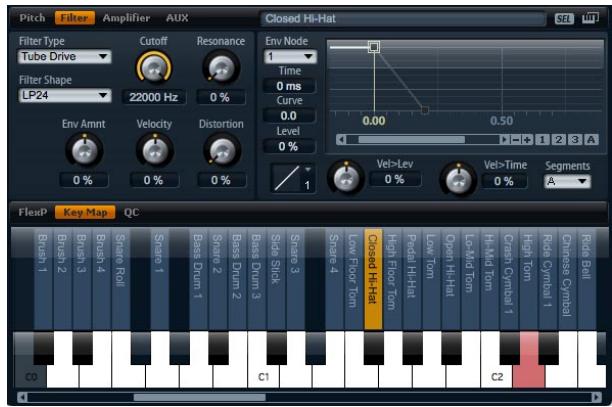The height and width of the screenshot is (407, 612).
Task: Select envelope zoom preset 1
Action: tap(542, 140)
